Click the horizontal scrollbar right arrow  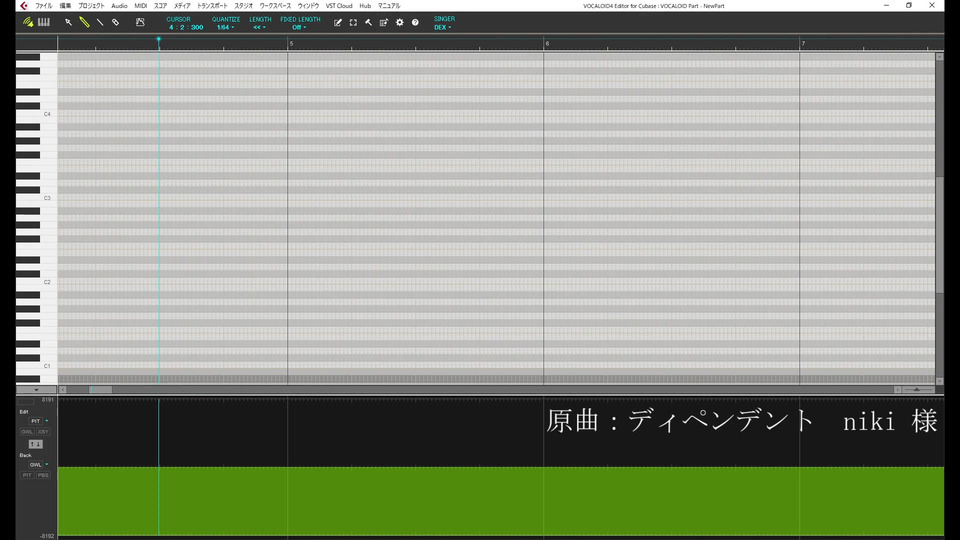[898, 389]
